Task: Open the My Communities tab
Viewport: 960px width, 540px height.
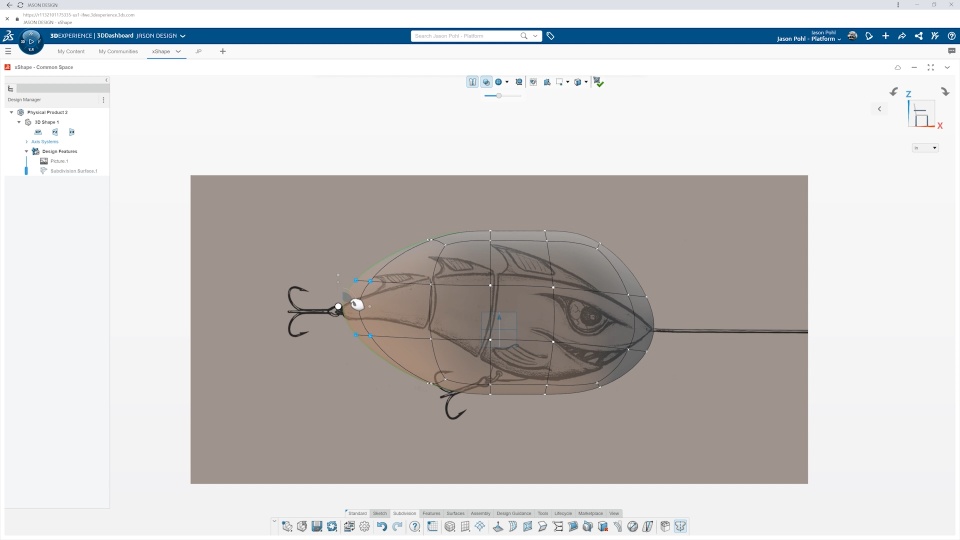Action: pos(118,51)
